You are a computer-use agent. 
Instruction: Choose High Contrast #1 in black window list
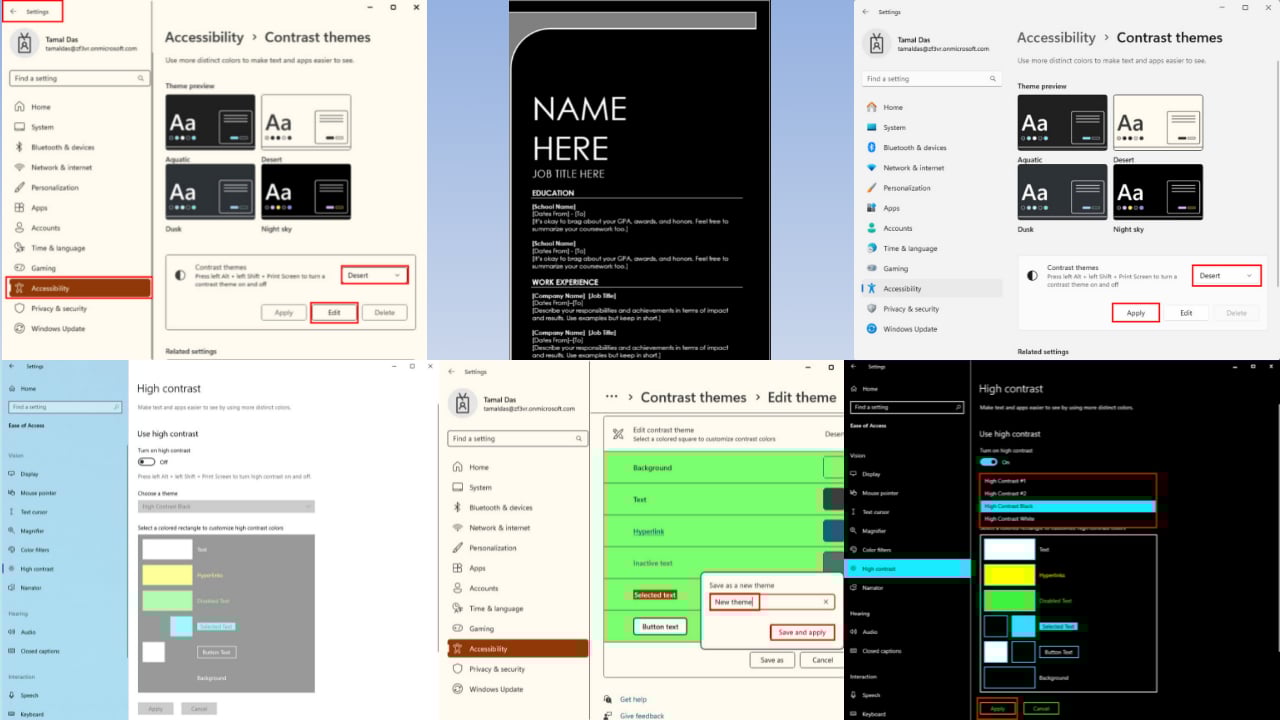[x=1067, y=481]
